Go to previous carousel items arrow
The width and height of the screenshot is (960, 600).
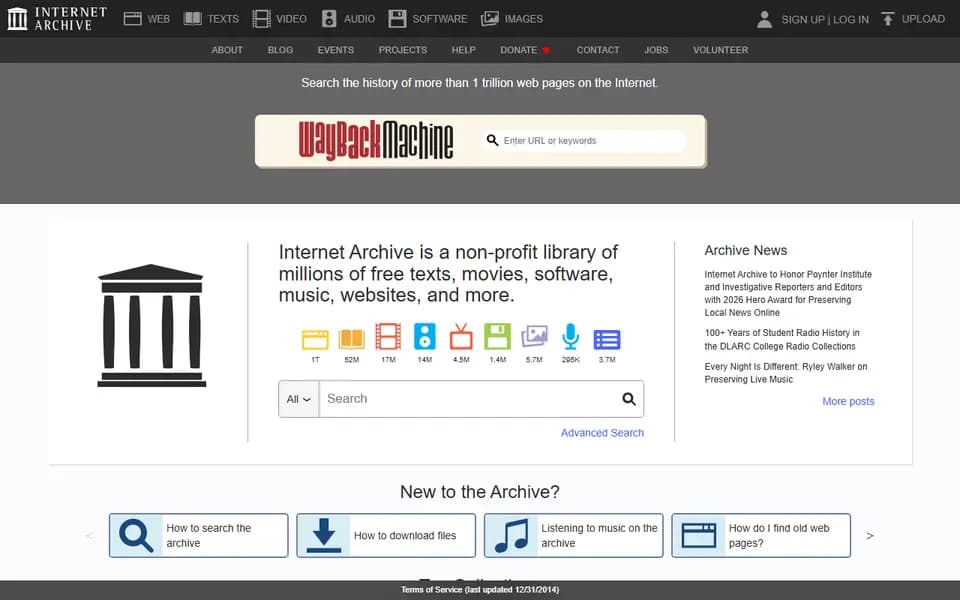pos(90,536)
